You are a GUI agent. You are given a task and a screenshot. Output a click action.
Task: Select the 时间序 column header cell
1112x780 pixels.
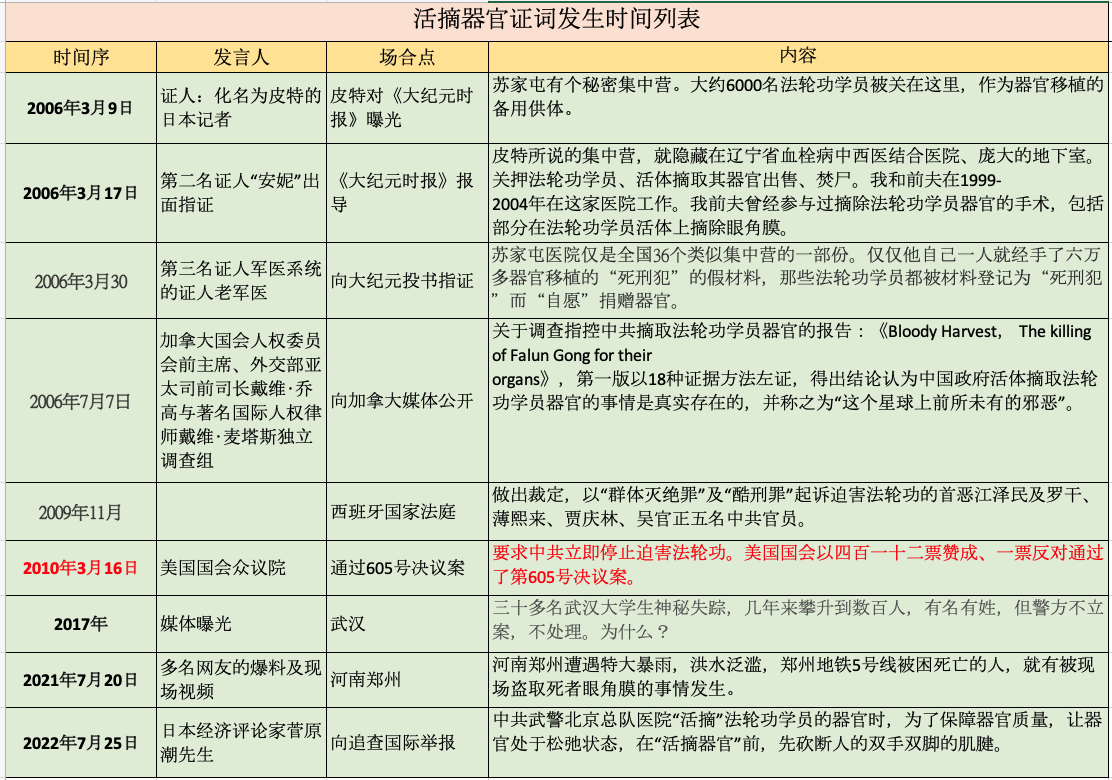click(80, 56)
